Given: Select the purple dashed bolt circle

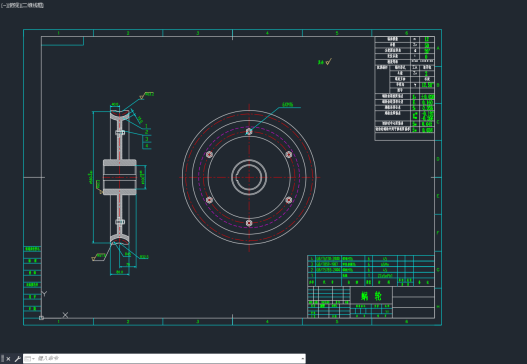Looking at the screenshot, I should [249, 177].
